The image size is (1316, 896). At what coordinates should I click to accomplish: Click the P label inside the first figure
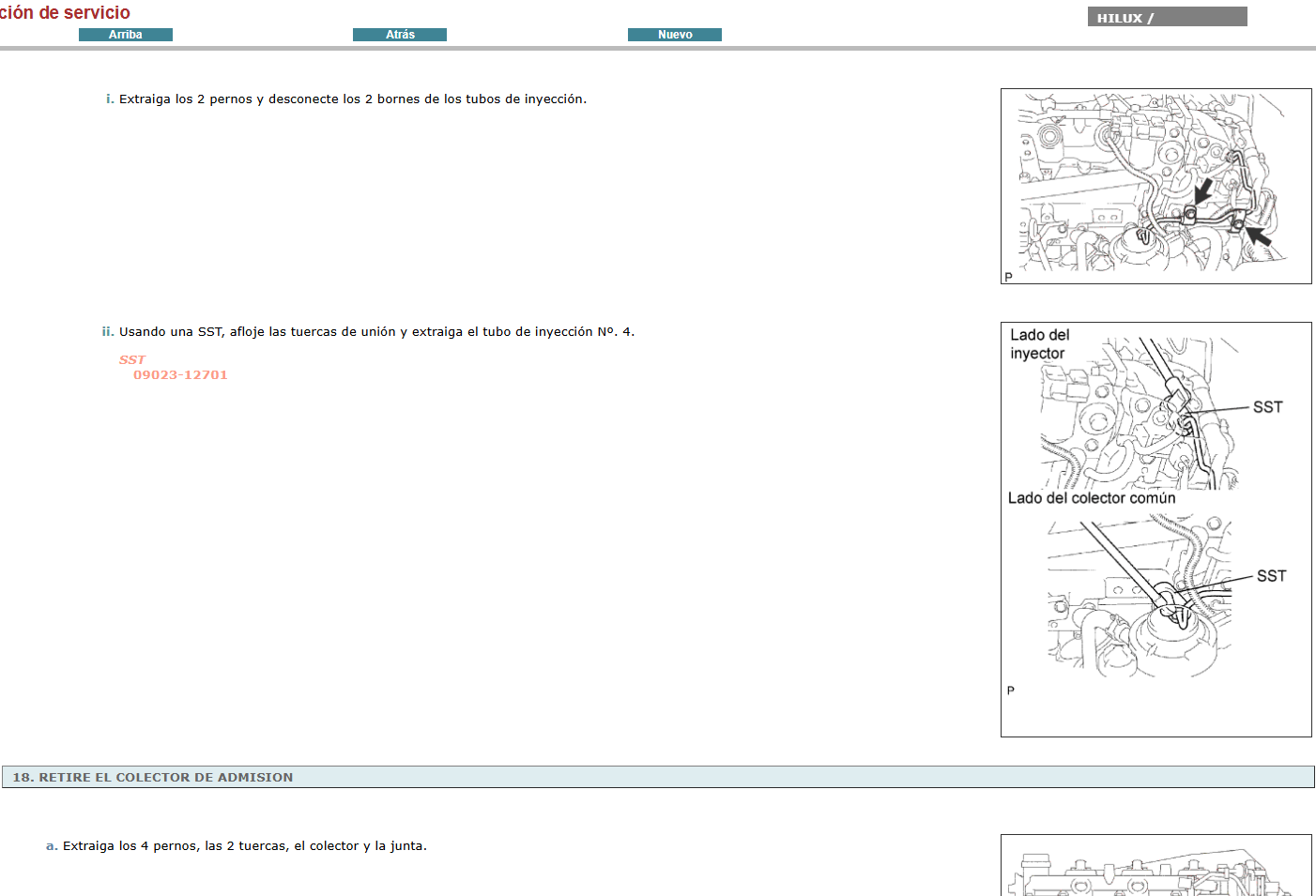(x=1007, y=276)
